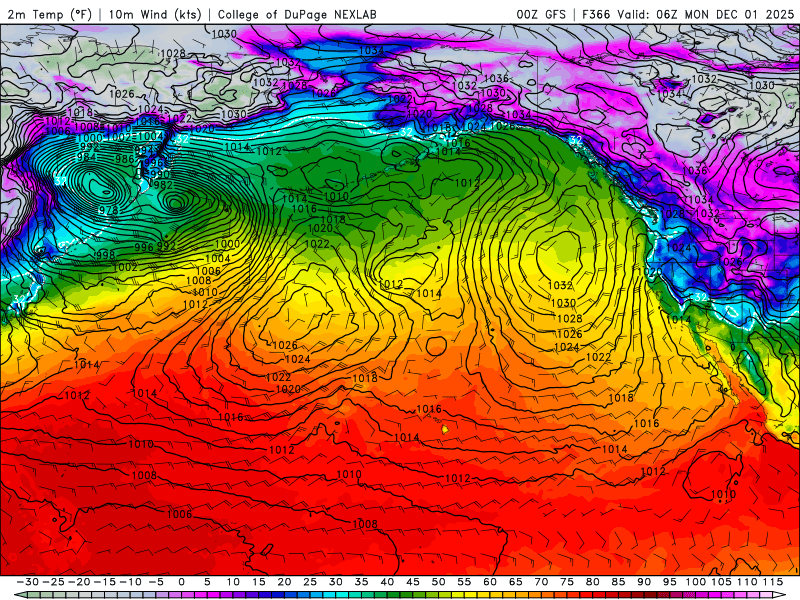Select the 110 colorbar label
This screenshot has width=800, height=600.
[747, 582]
